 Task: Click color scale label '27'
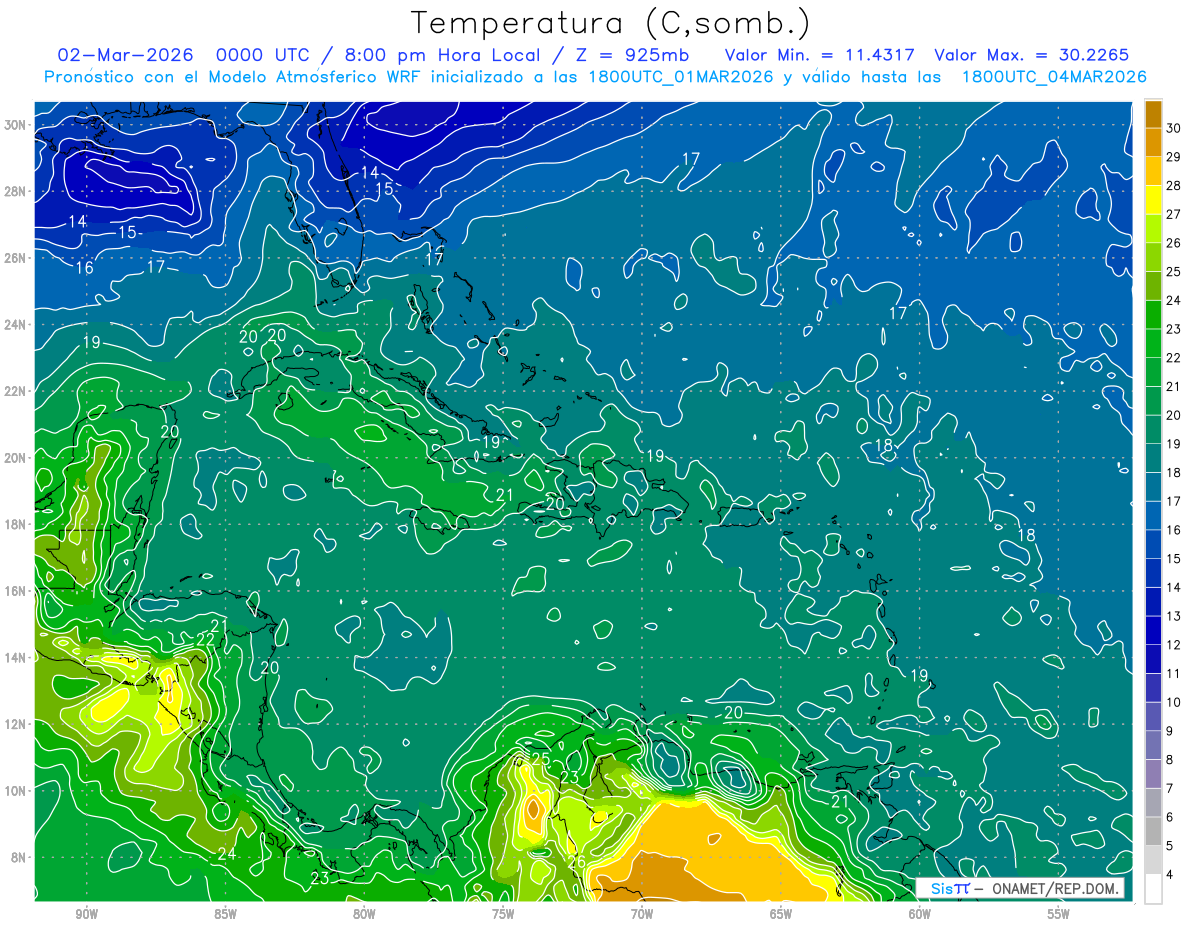[1174, 214]
